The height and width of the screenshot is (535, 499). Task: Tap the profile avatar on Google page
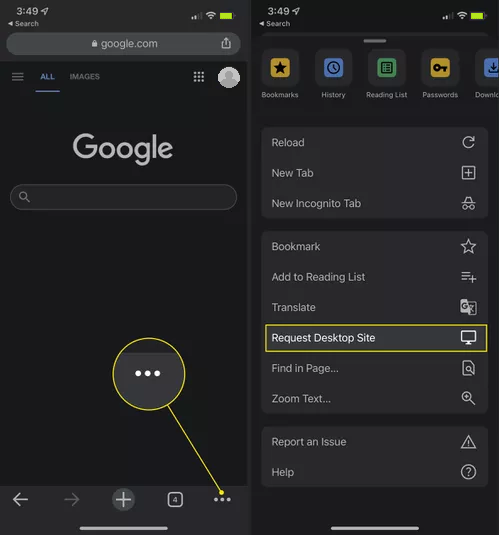tap(229, 77)
